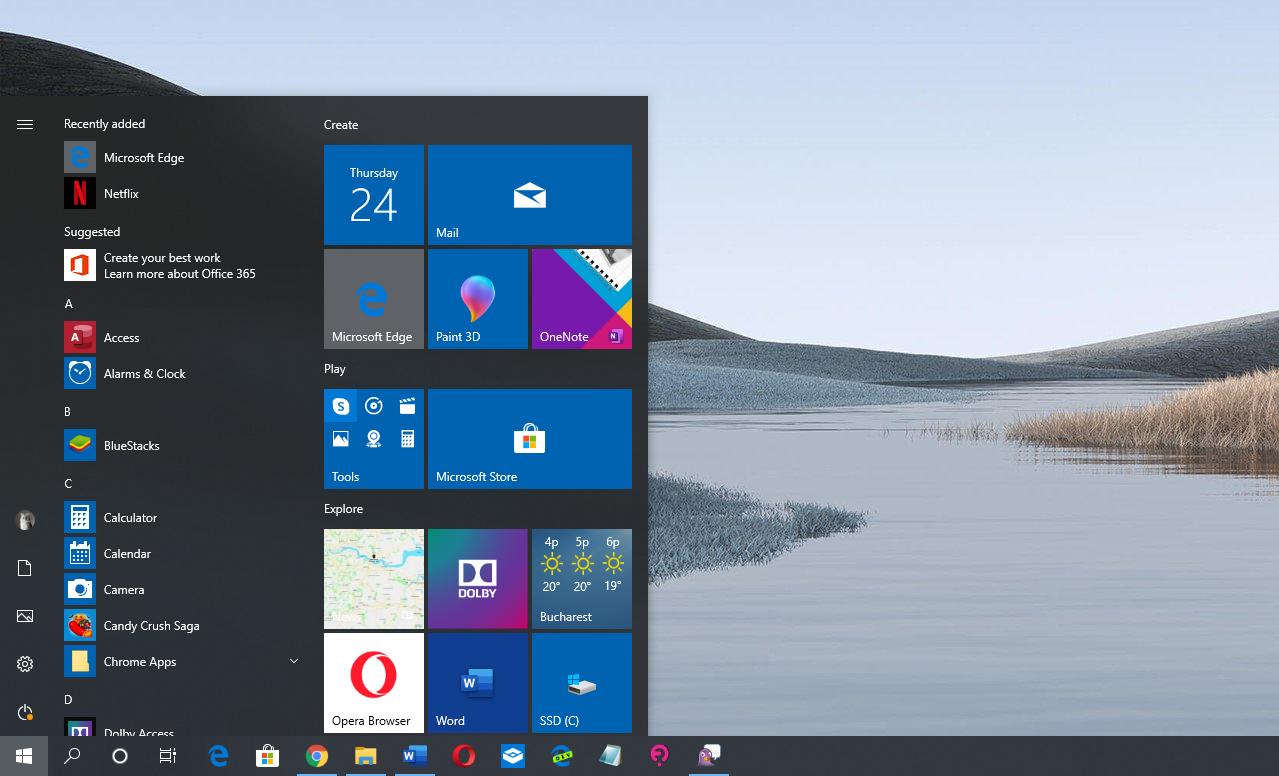Open the Maps tile under Explore
The image size is (1279, 776).
pyautogui.click(x=374, y=579)
